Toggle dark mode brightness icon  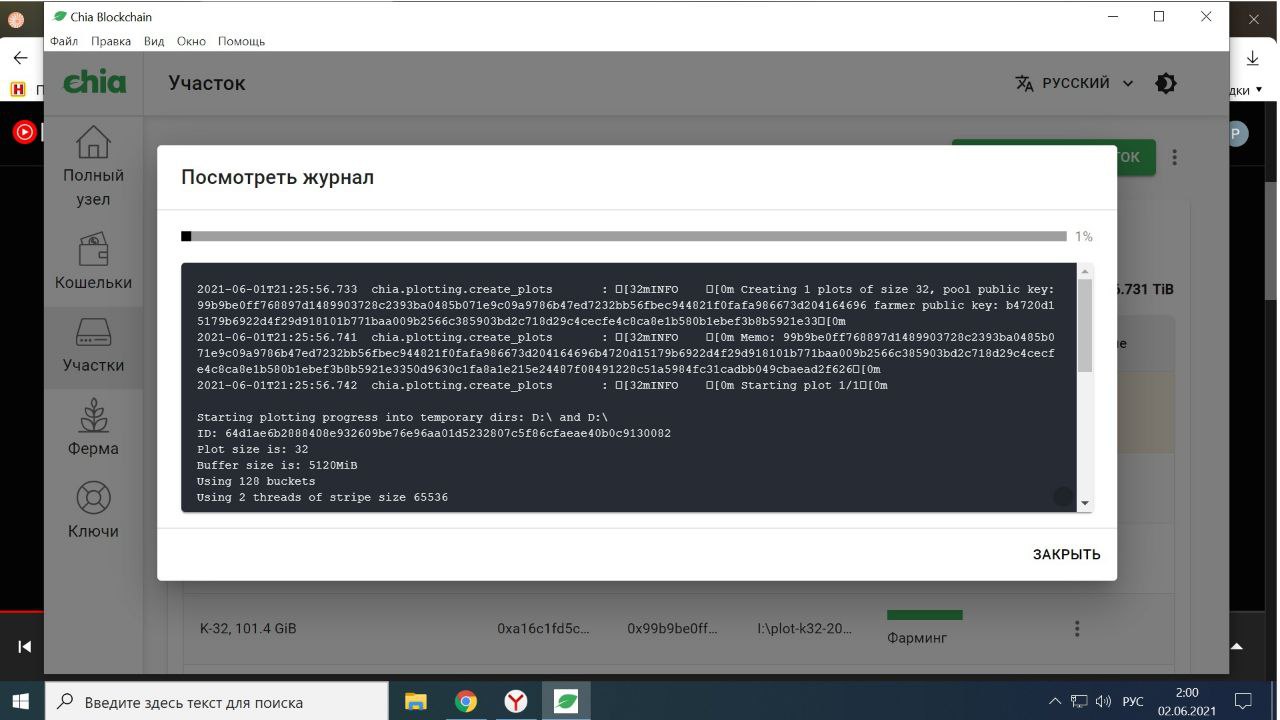[1166, 83]
